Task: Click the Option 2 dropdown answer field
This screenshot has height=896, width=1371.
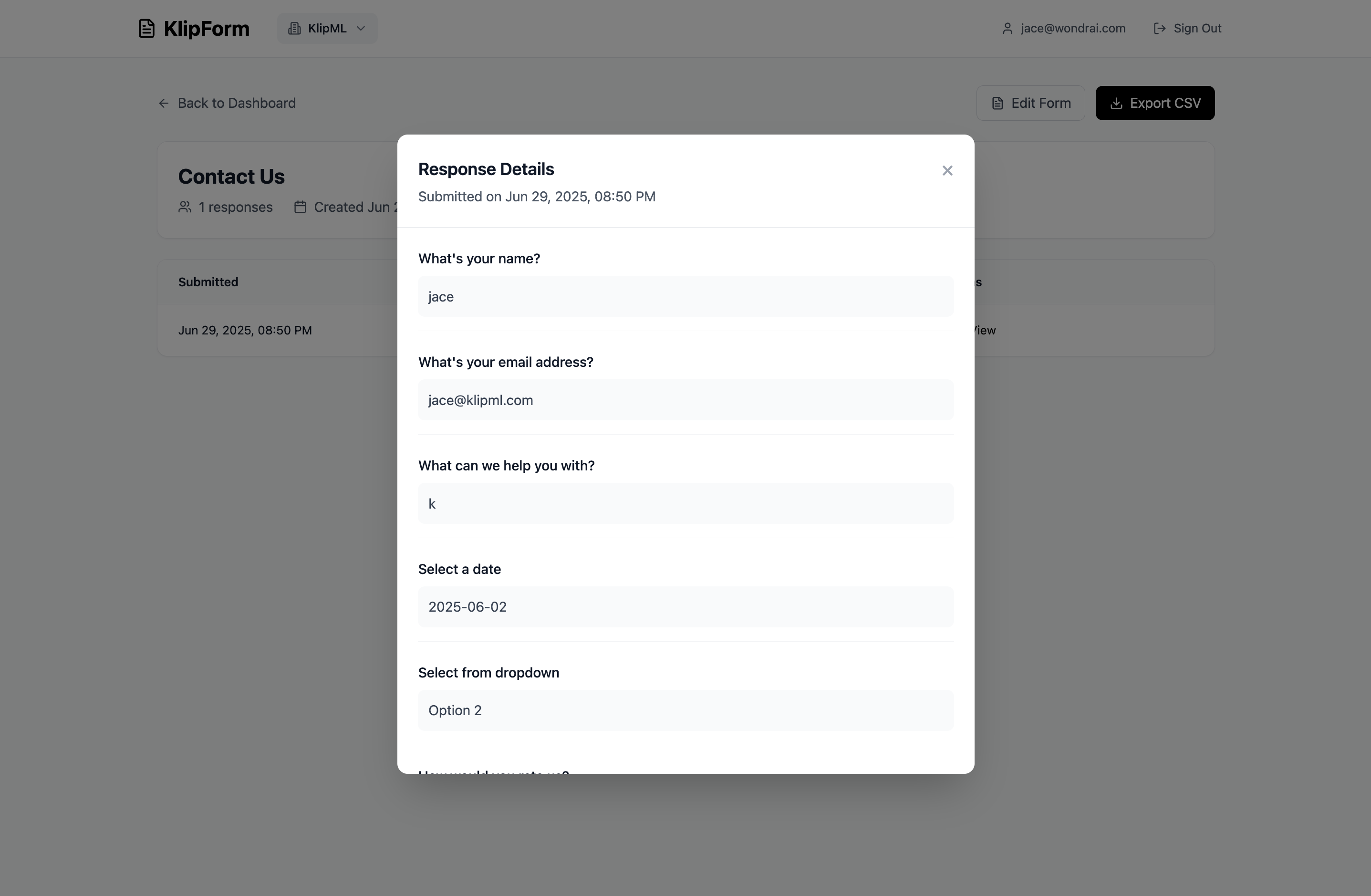Action: tap(685, 710)
